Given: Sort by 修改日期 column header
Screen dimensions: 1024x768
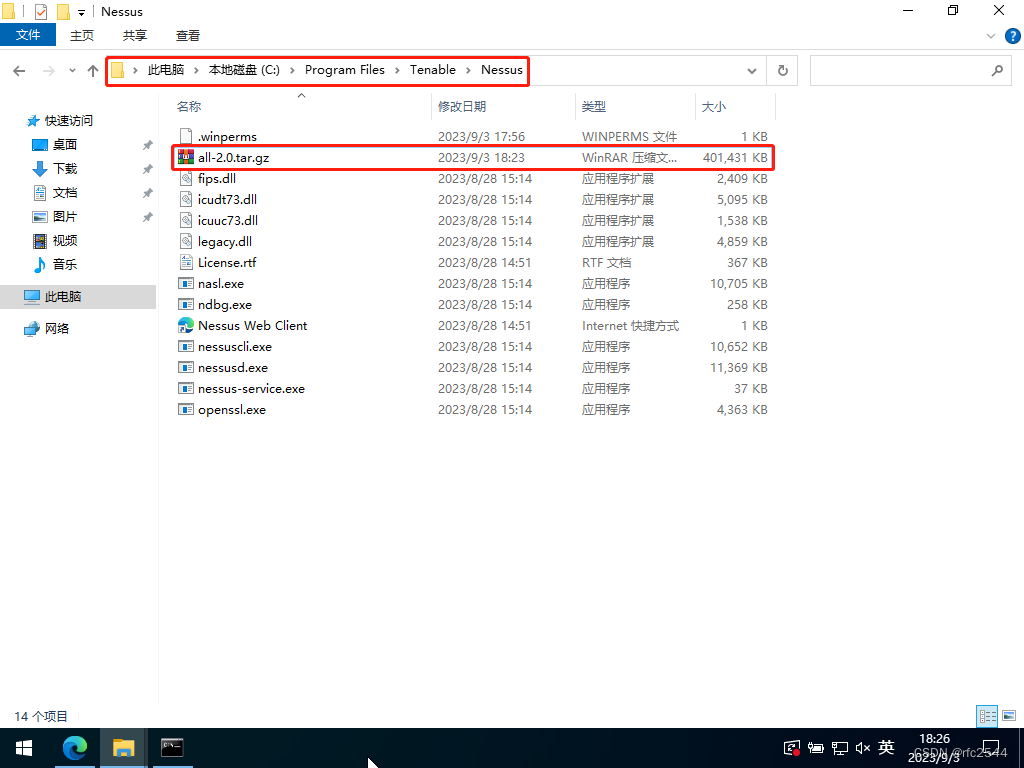Looking at the screenshot, I should (x=462, y=106).
